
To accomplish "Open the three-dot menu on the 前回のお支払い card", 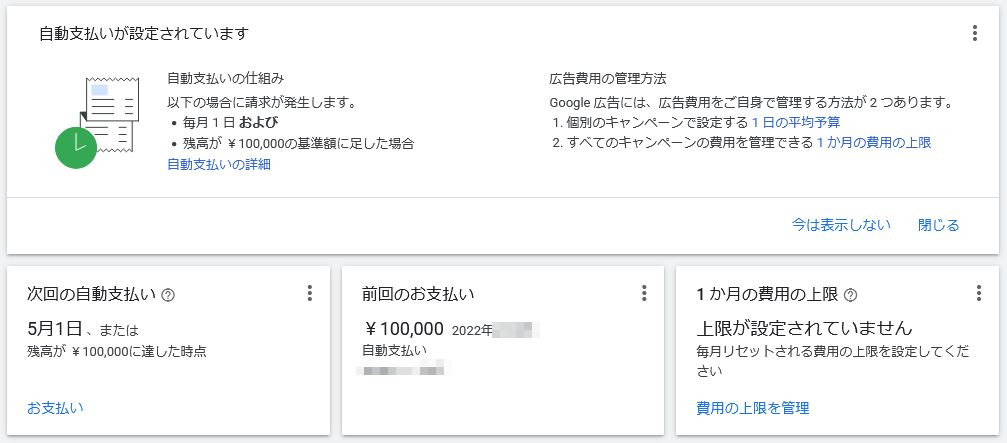I will tap(644, 293).
